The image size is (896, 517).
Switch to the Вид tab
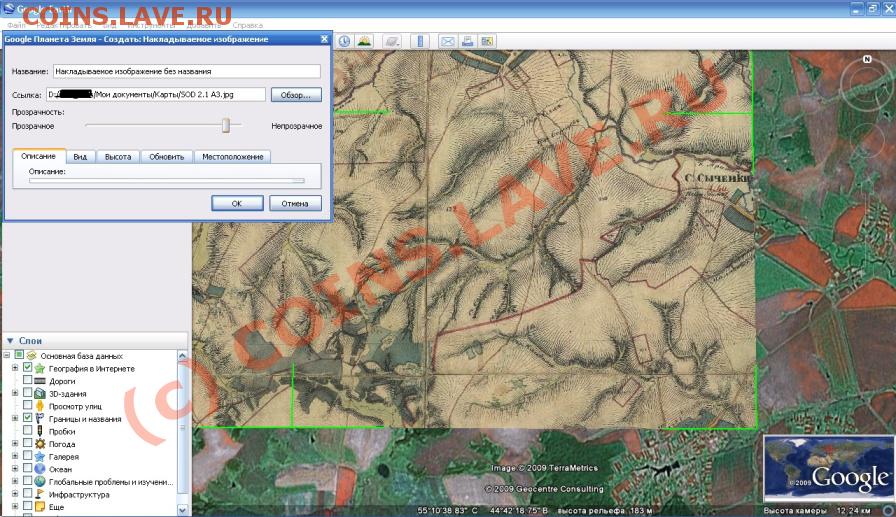(x=80, y=157)
